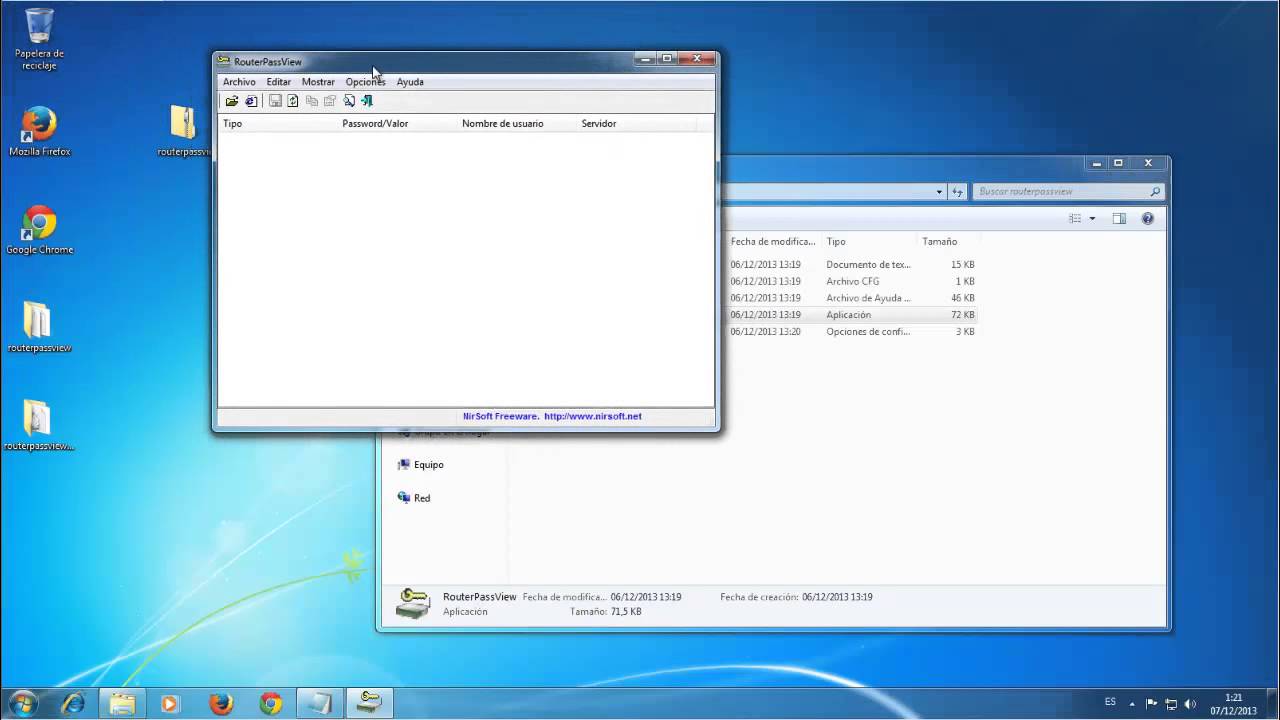This screenshot has width=1280, height=720.
Task: Sort by the Servidor column header
Action: (x=636, y=124)
